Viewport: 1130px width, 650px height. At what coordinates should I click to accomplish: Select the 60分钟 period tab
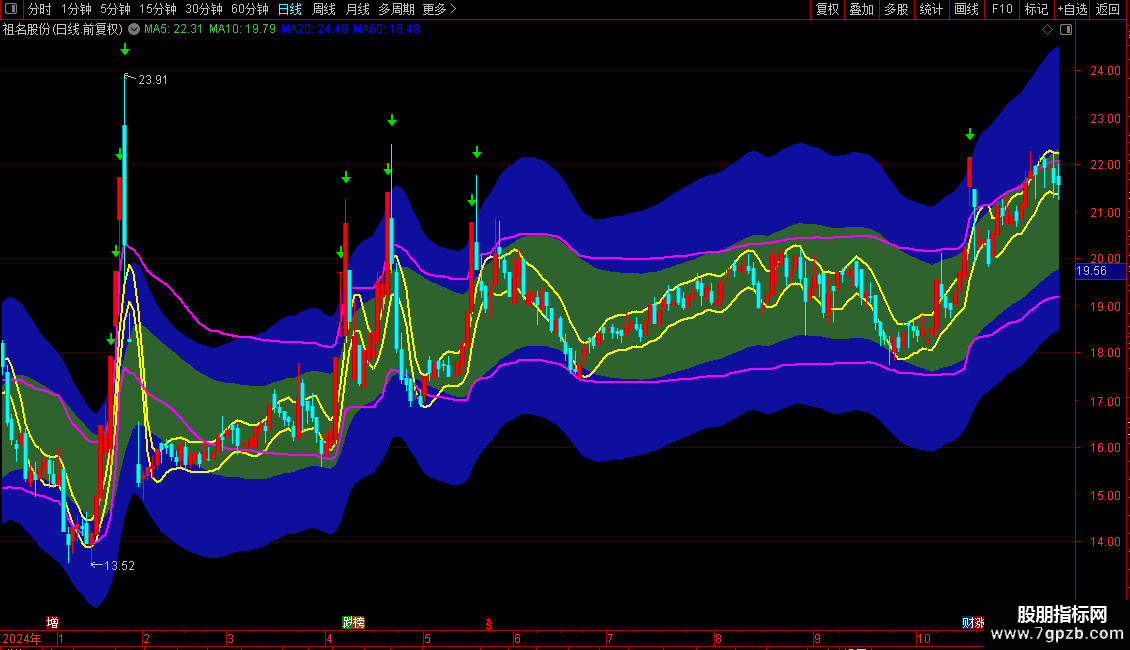pos(249,9)
